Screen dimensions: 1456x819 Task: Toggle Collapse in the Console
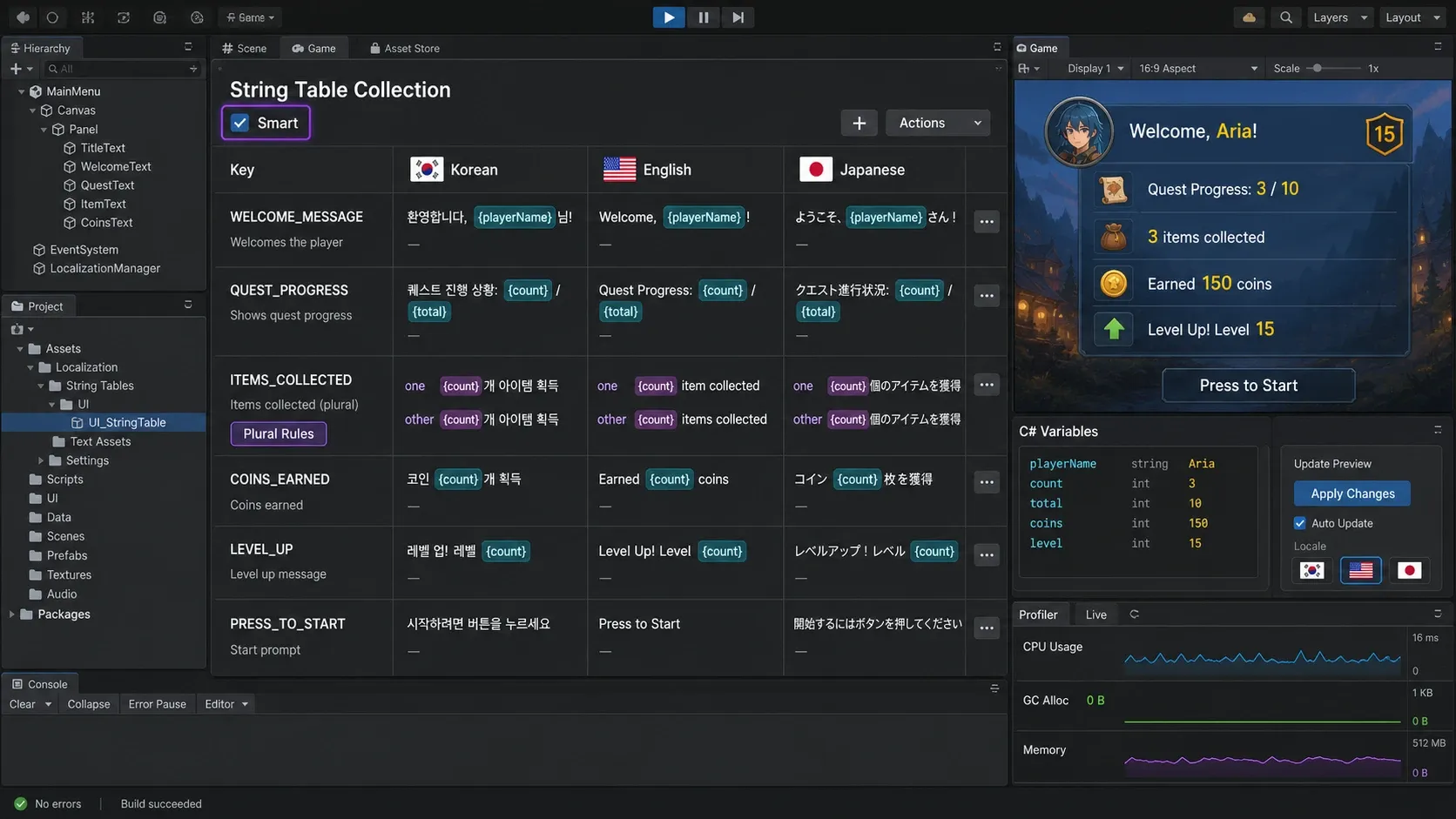[89, 704]
